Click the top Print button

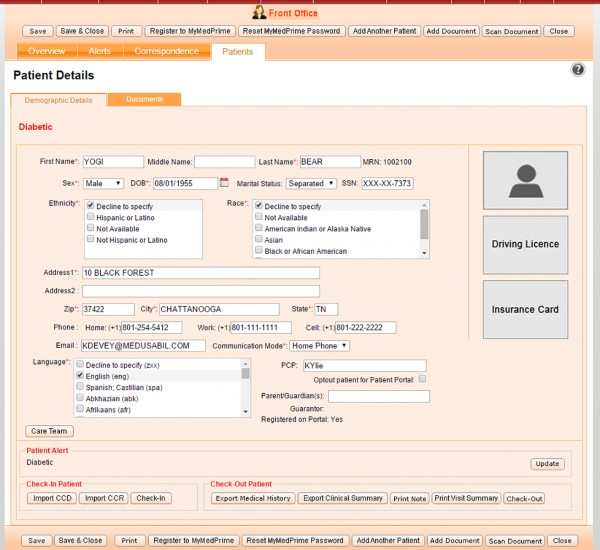[126, 31]
